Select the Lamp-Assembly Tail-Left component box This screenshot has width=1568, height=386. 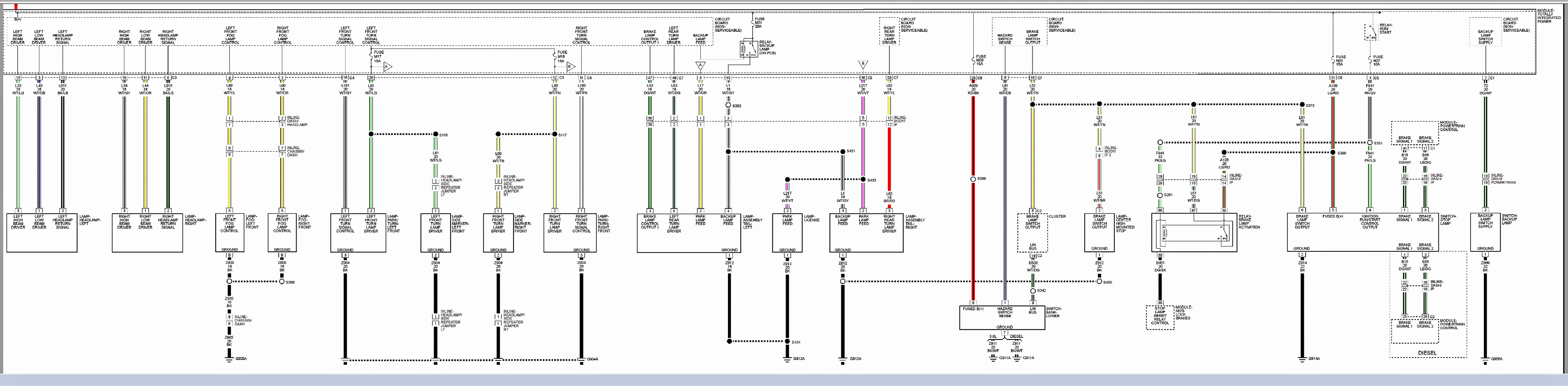(689, 232)
